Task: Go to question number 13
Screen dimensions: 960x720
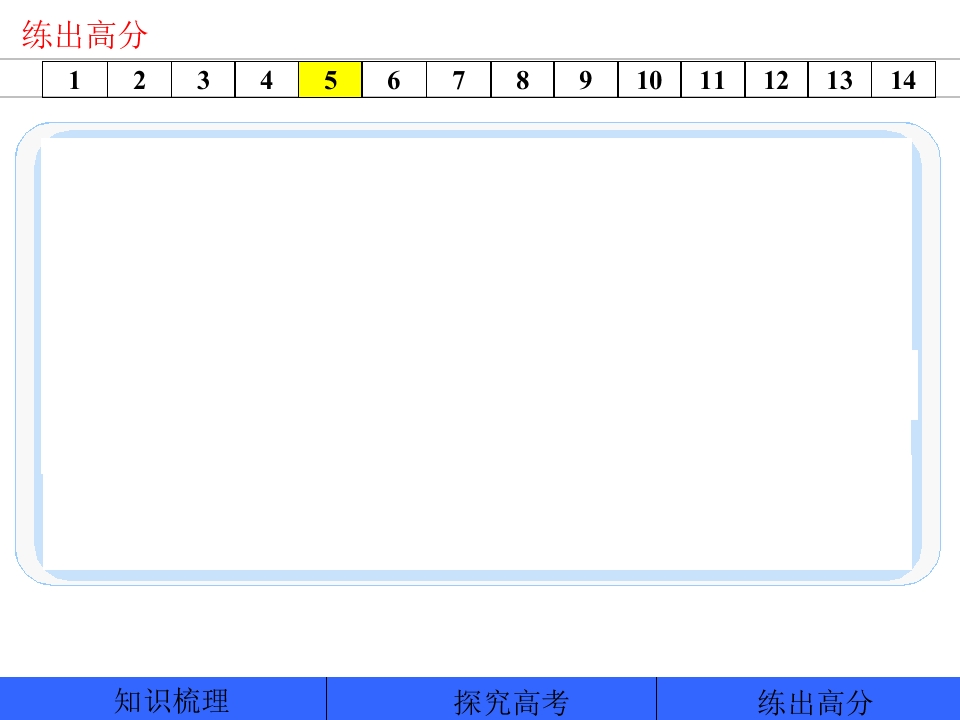Action: click(x=840, y=80)
